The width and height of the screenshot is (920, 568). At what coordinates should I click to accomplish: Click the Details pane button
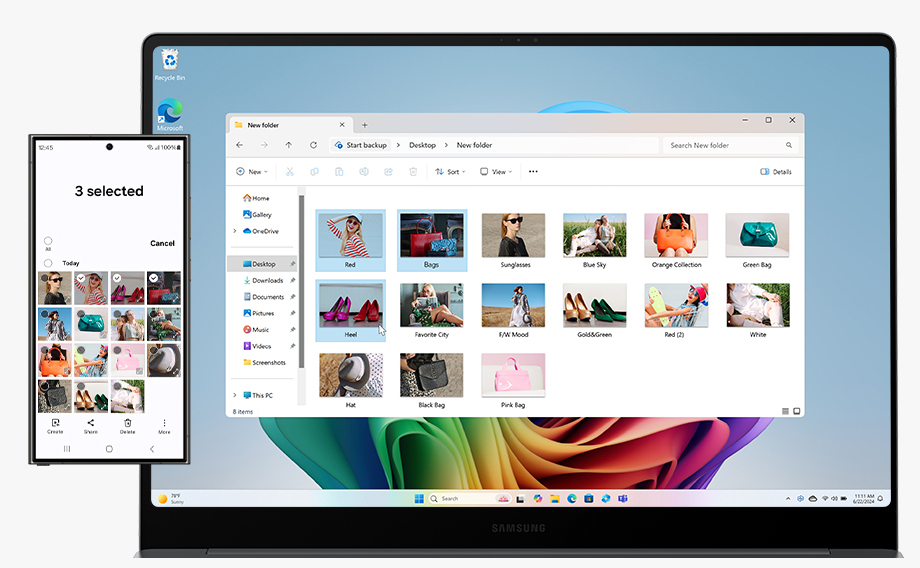(x=776, y=172)
